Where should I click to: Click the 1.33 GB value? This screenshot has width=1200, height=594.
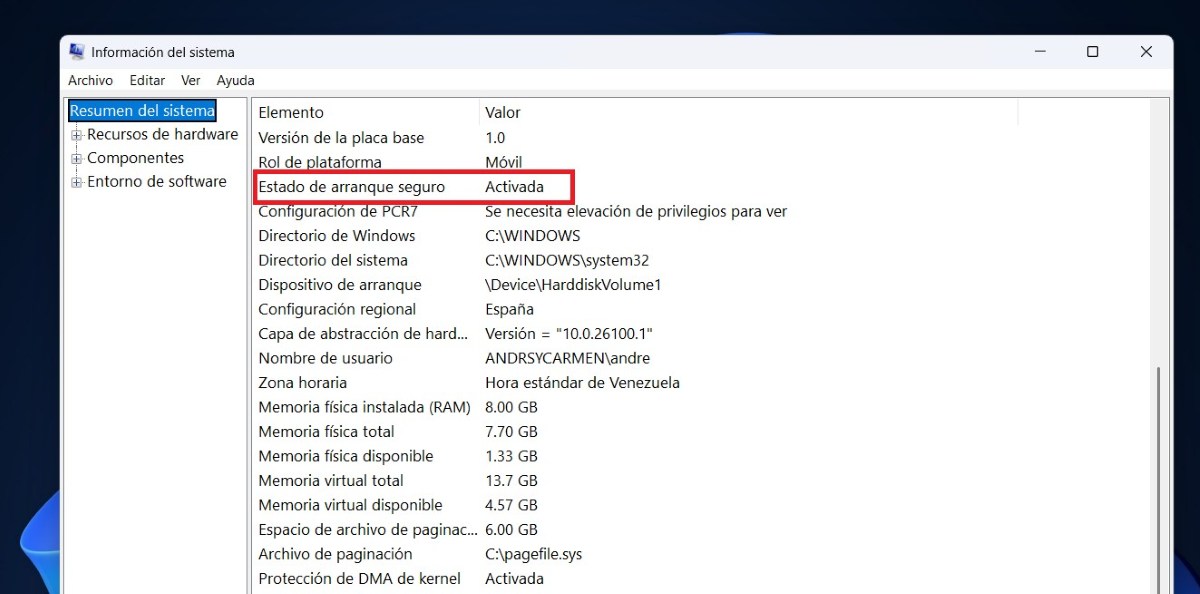[x=511, y=456]
